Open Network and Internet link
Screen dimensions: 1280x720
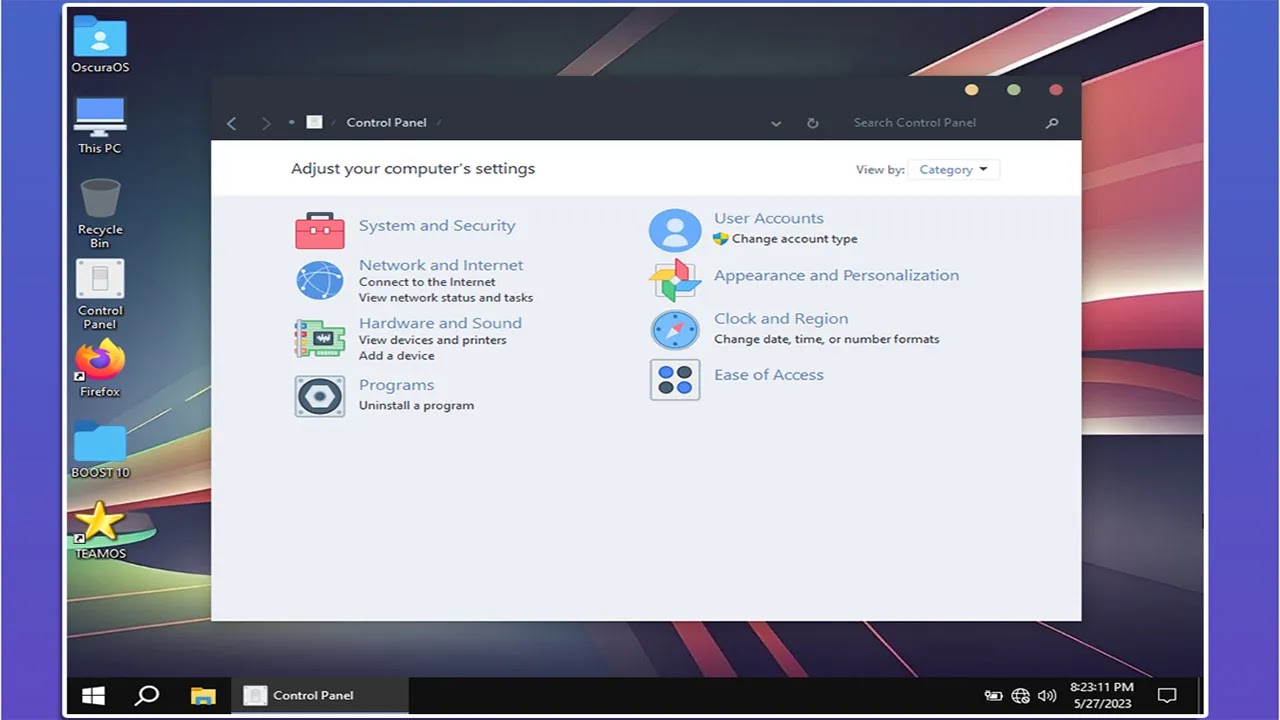441,265
